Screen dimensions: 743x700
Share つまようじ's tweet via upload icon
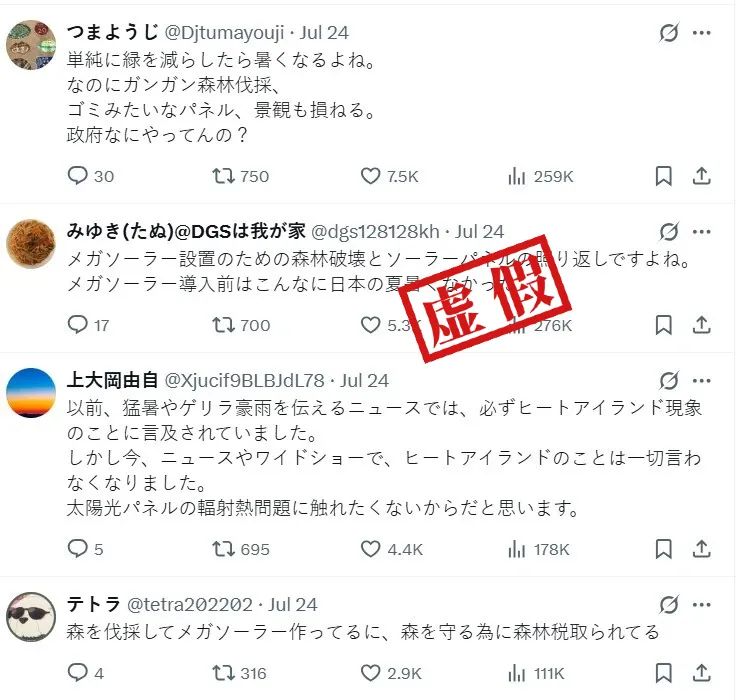[x=702, y=176]
